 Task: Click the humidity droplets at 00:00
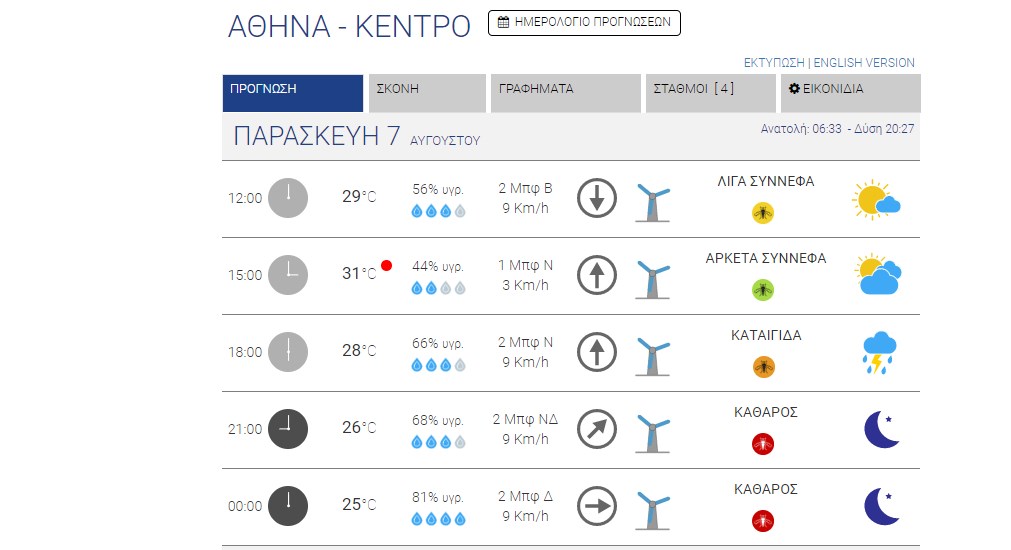pyautogui.click(x=438, y=519)
